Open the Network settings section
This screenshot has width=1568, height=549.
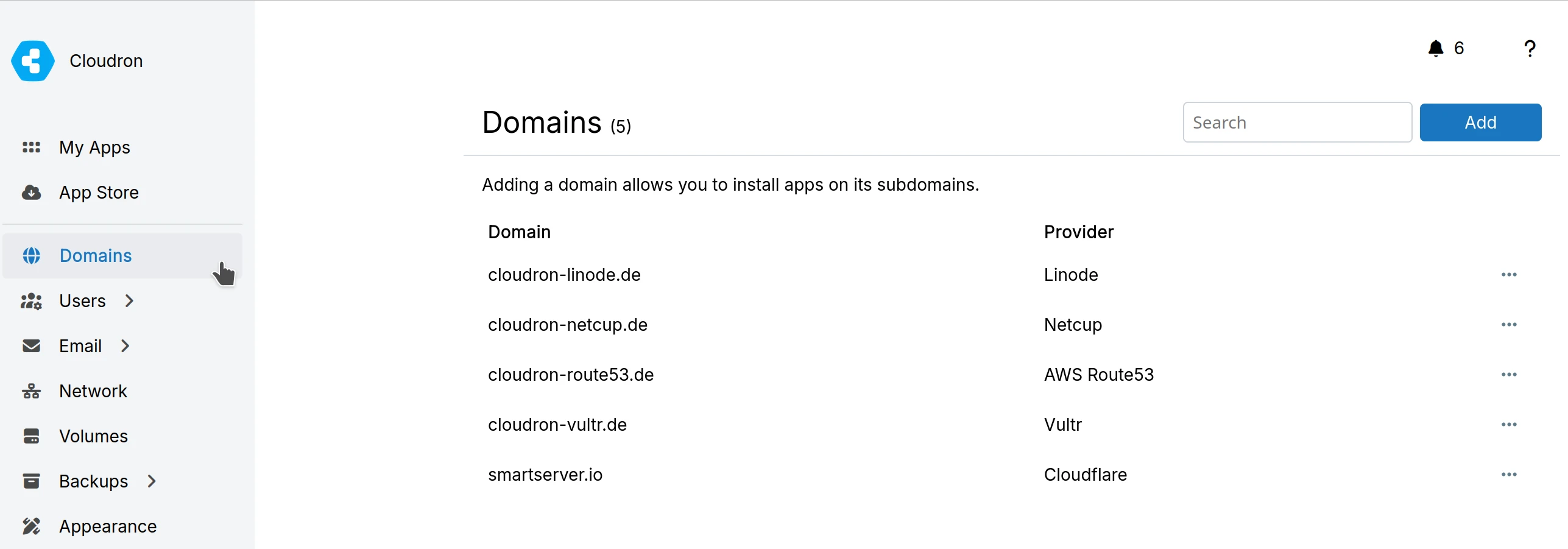pyautogui.click(x=93, y=391)
